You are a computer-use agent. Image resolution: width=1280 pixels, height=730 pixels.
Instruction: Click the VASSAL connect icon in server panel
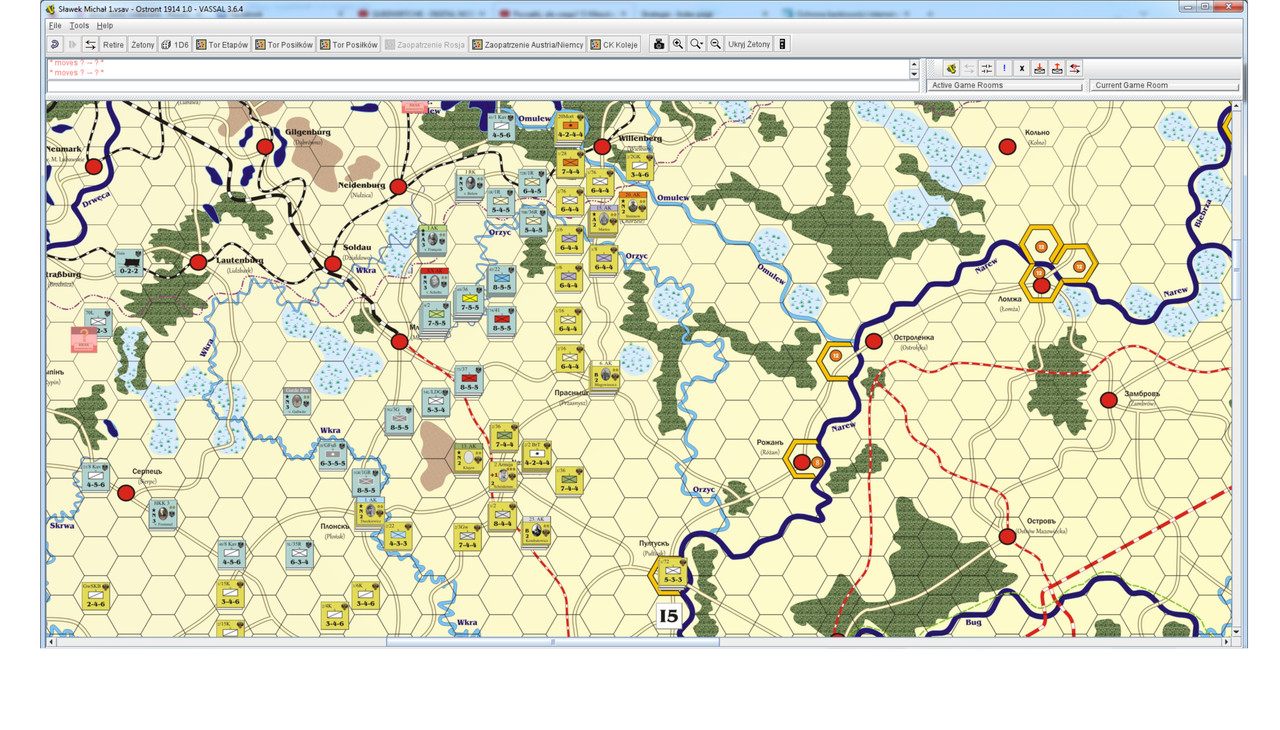(x=951, y=68)
